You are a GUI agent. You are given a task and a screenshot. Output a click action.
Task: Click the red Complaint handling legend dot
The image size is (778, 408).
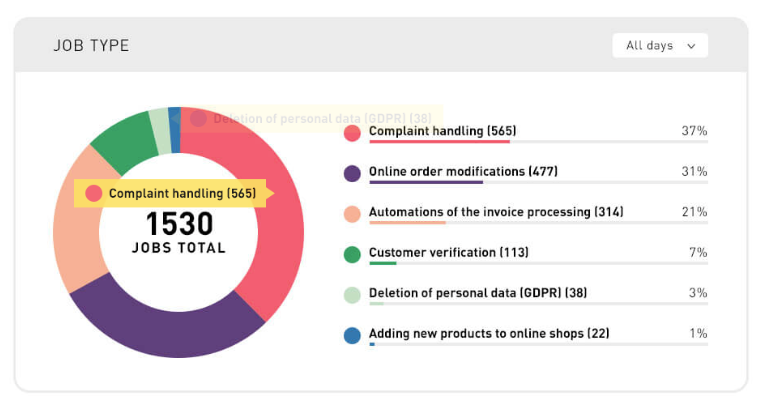point(352,132)
